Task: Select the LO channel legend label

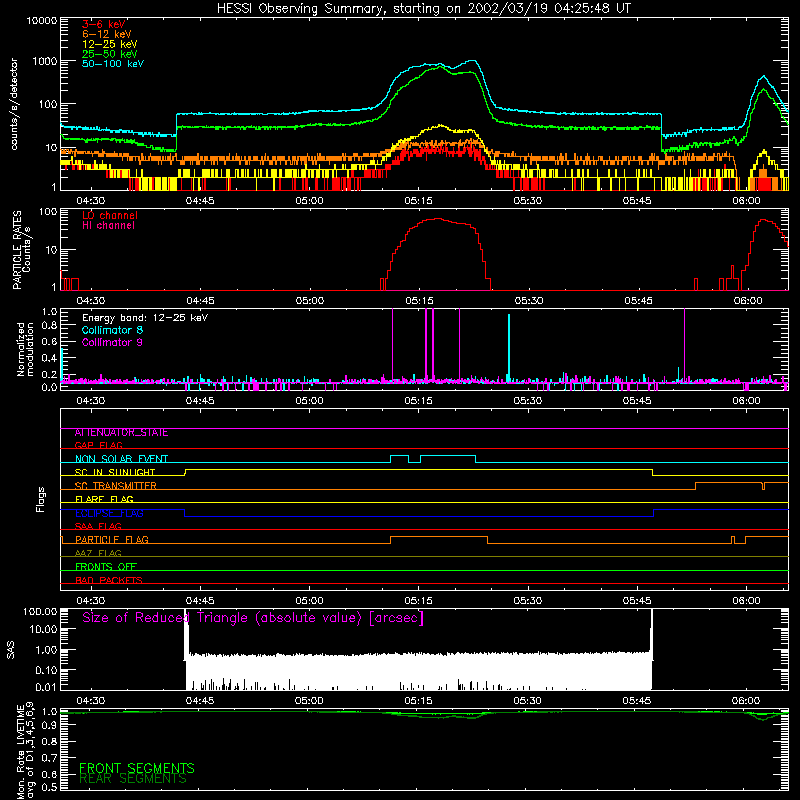Action: [x=110, y=215]
